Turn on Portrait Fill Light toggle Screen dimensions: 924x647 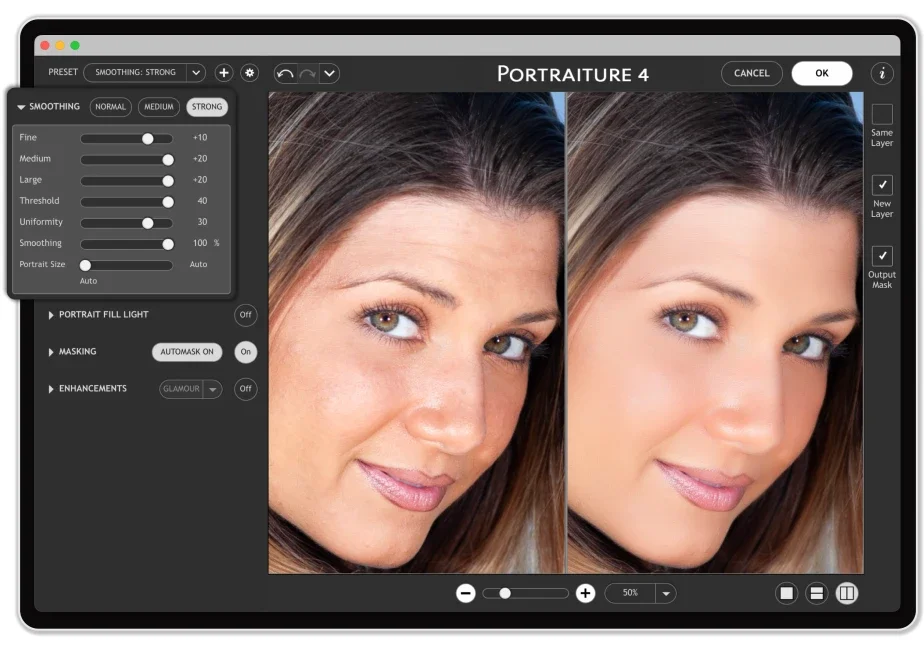click(245, 315)
